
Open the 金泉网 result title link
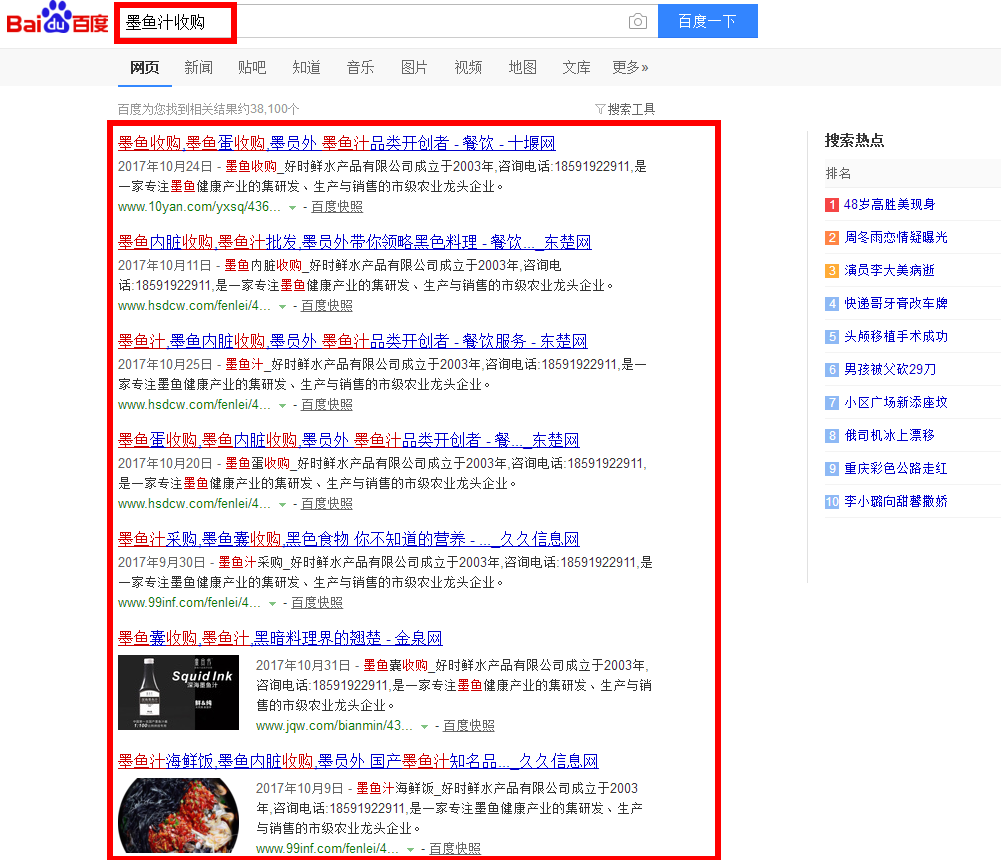click(x=280, y=638)
